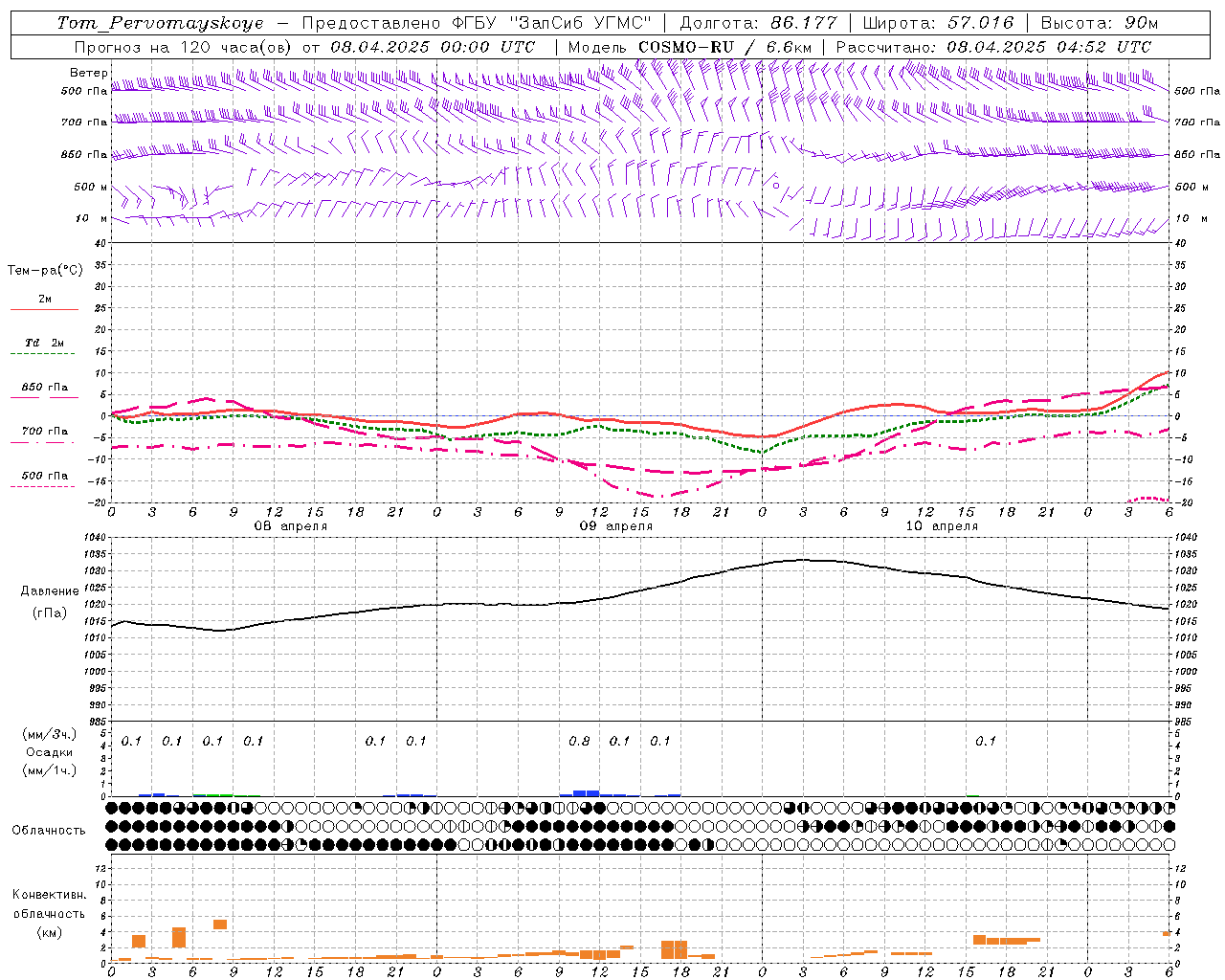Select the computed time 08.04.2025 04:52 UTC
Screen dimensions: 1225x980
tap(1049, 47)
